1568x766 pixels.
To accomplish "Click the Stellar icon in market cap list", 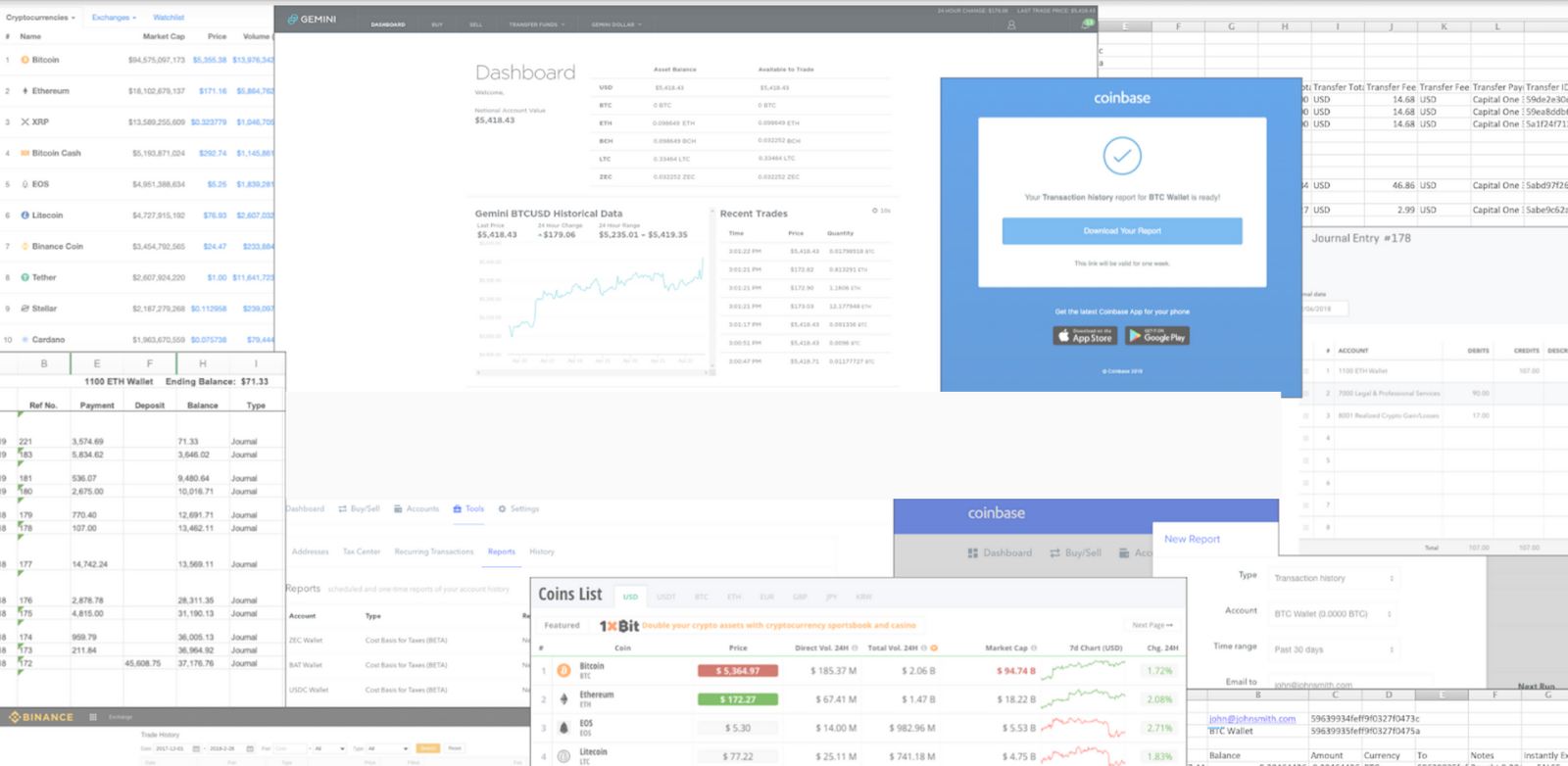I will pos(24,309).
